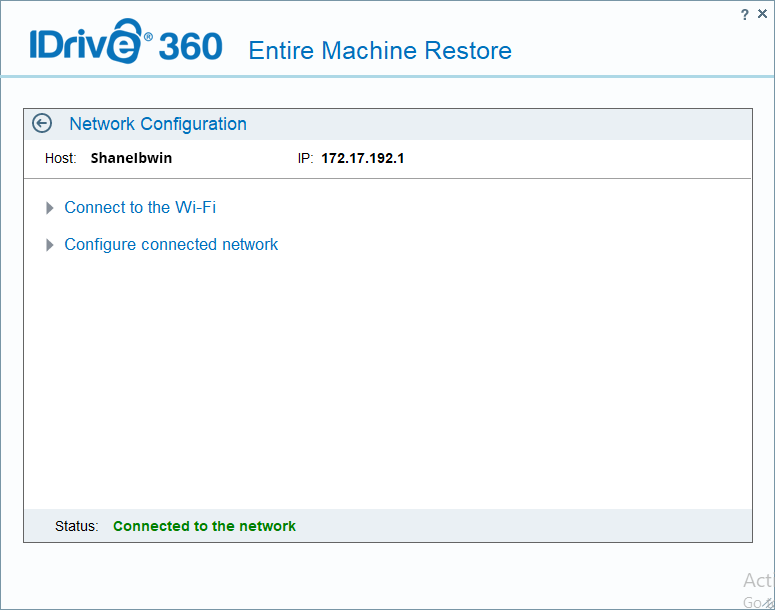Select the IP address 172.17.192.1

point(362,158)
